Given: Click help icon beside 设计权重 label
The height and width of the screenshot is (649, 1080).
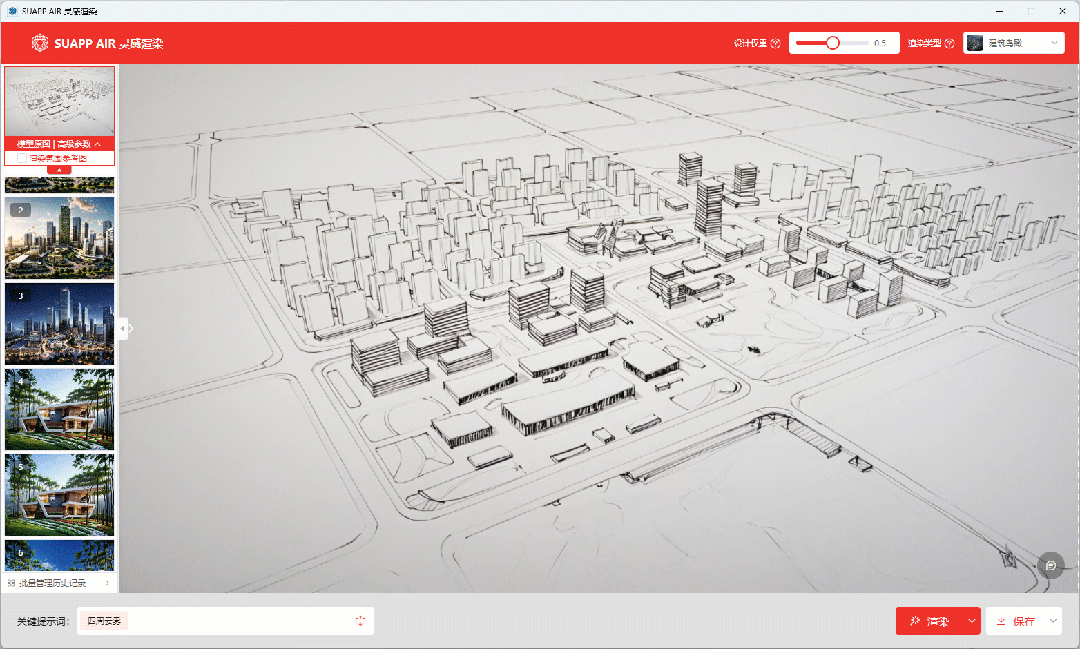Looking at the screenshot, I should point(776,43).
